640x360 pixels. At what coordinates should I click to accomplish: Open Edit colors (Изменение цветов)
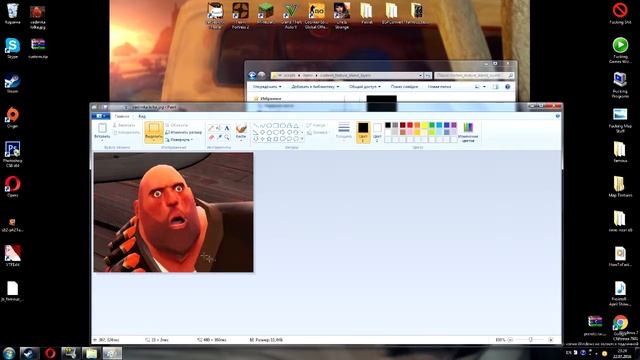coord(468,133)
